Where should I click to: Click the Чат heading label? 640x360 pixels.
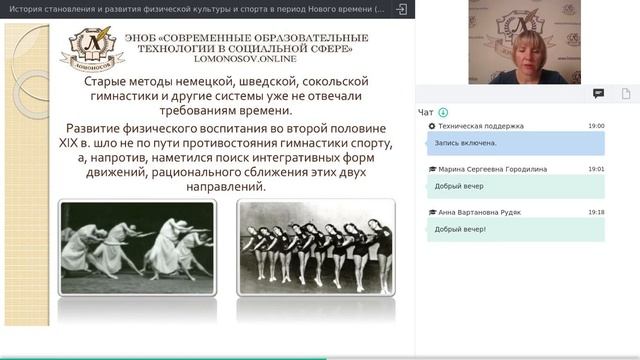[425, 112]
